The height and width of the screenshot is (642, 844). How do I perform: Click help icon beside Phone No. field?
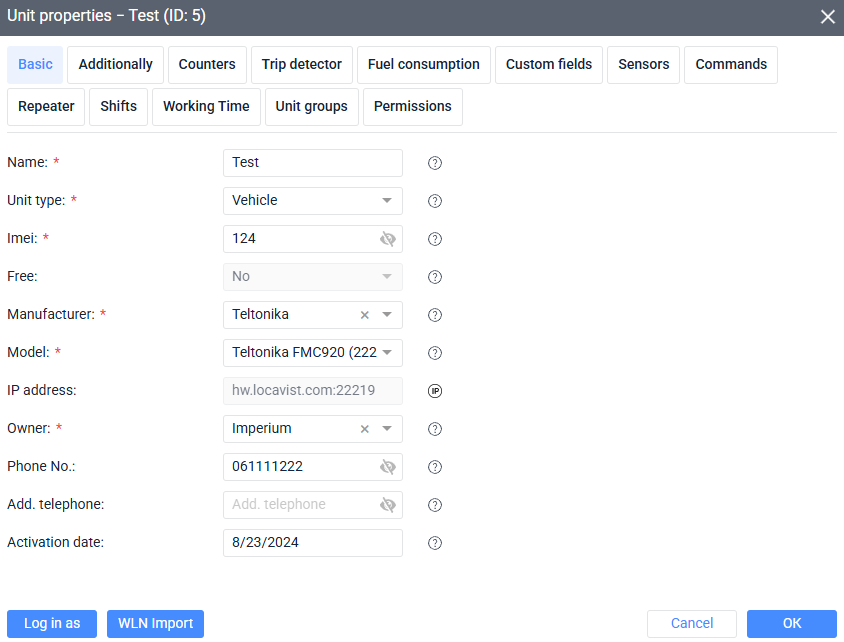pos(435,467)
